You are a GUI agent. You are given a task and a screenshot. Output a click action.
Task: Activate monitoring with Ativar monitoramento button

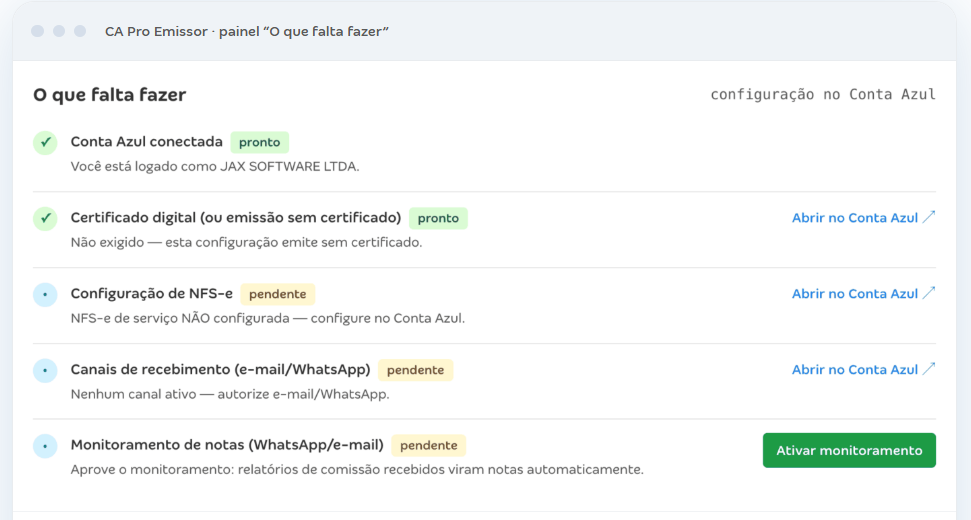point(849,450)
